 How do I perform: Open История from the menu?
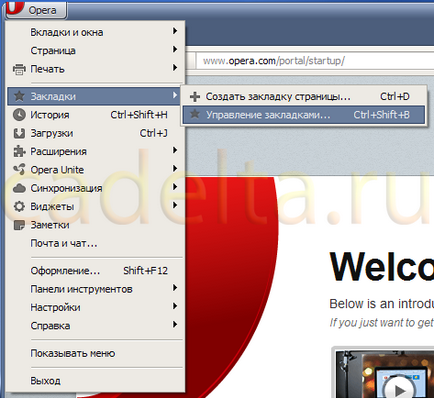pos(96,115)
